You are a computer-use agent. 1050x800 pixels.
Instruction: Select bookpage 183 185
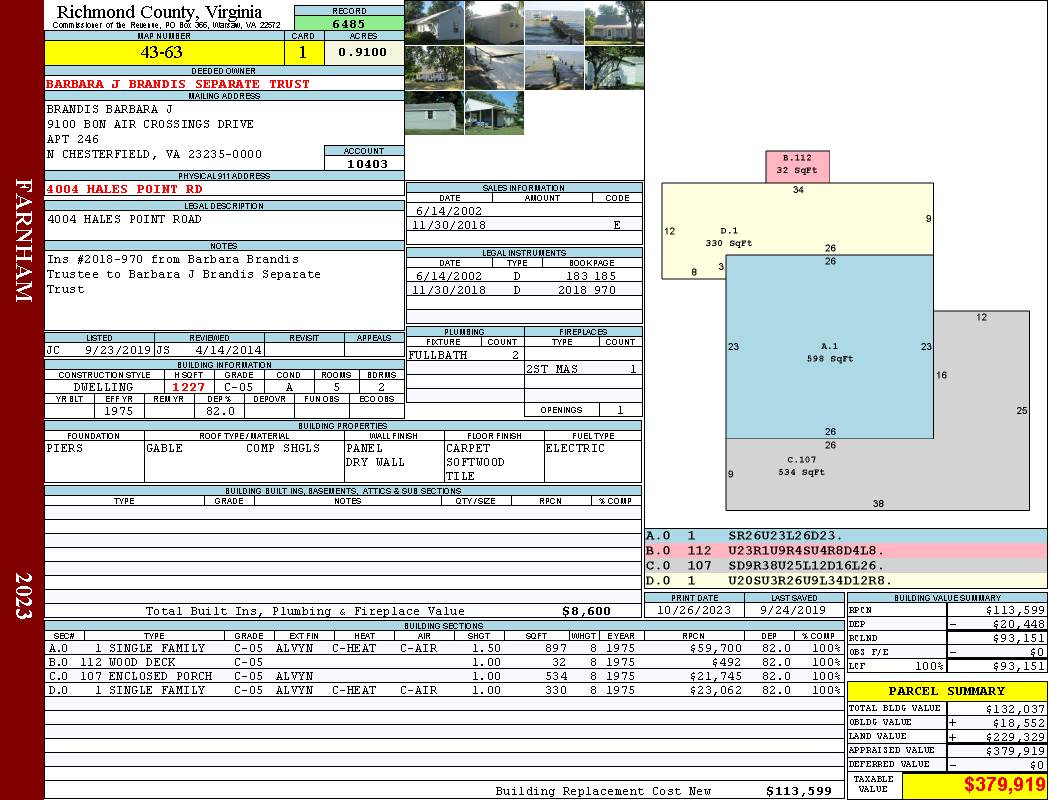click(x=591, y=276)
